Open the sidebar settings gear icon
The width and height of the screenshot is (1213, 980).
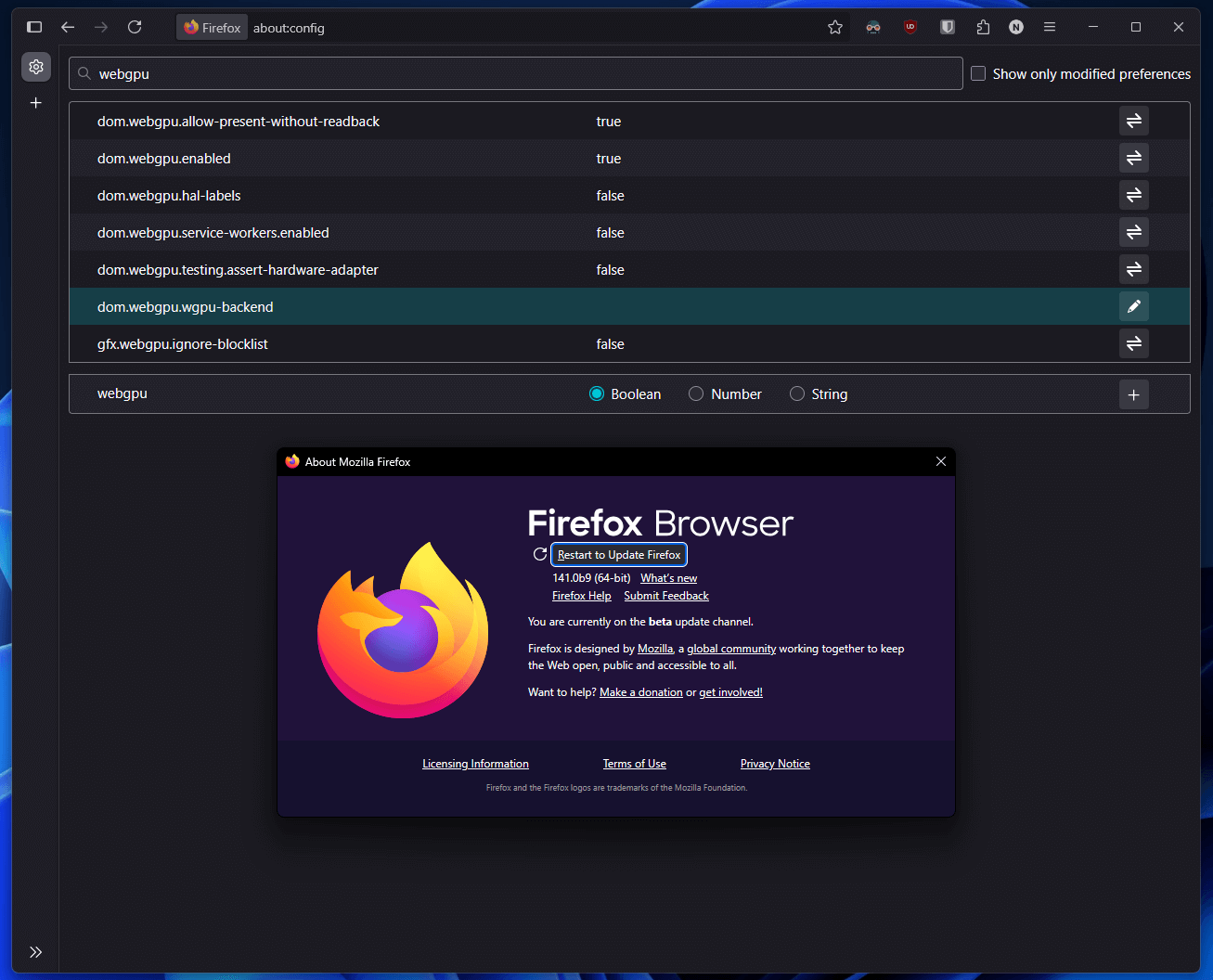[36, 67]
